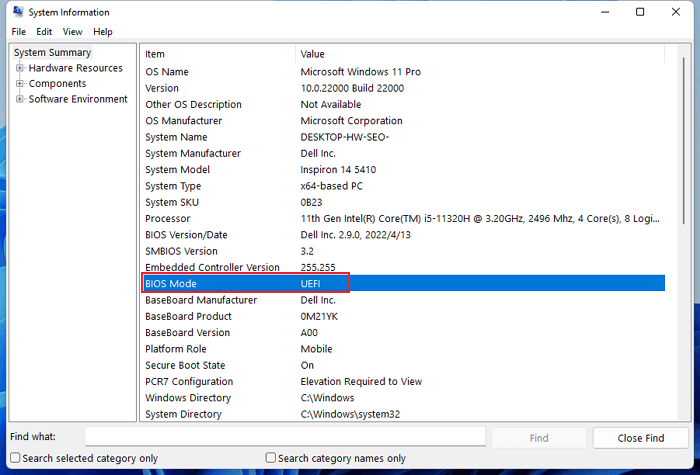Open the Help menu

click(x=103, y=32)
